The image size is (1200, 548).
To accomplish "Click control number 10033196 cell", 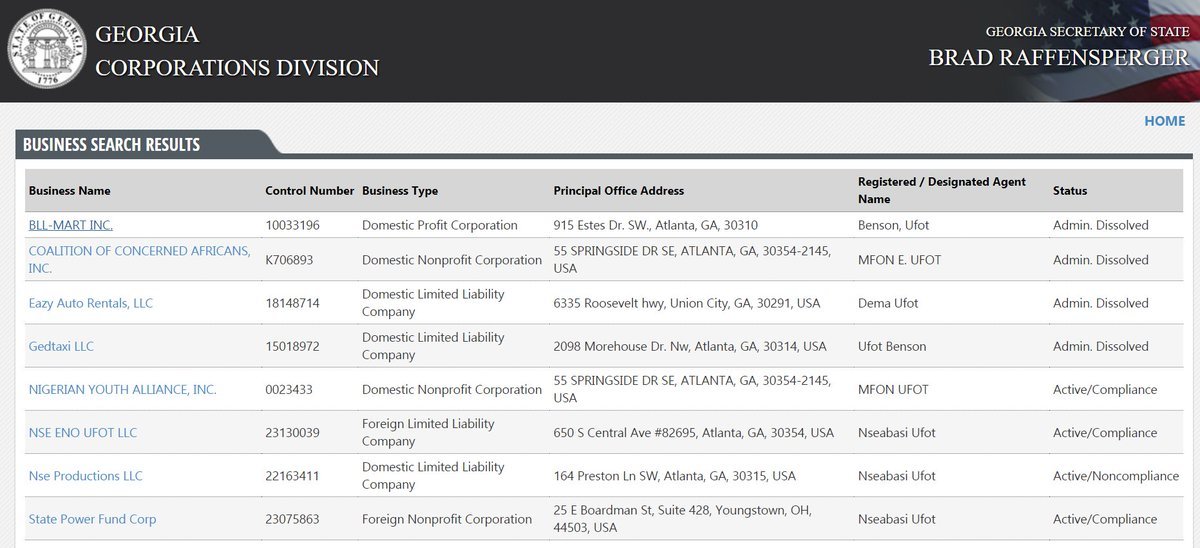I will (292, 225).
